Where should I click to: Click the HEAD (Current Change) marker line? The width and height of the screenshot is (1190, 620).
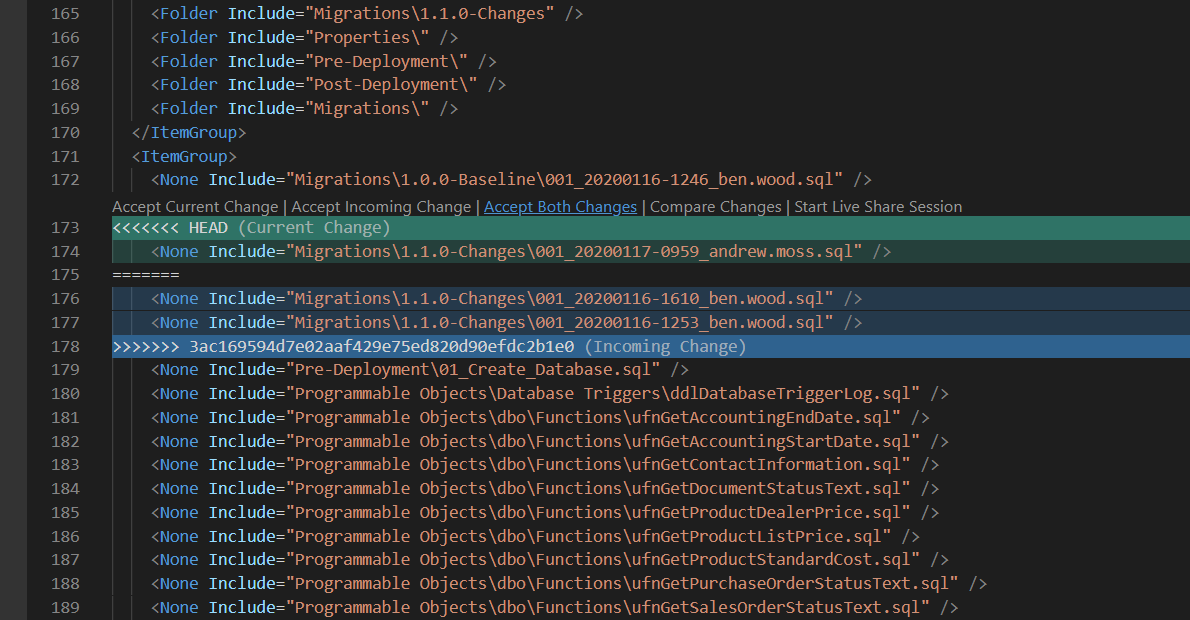coord(250,228)
